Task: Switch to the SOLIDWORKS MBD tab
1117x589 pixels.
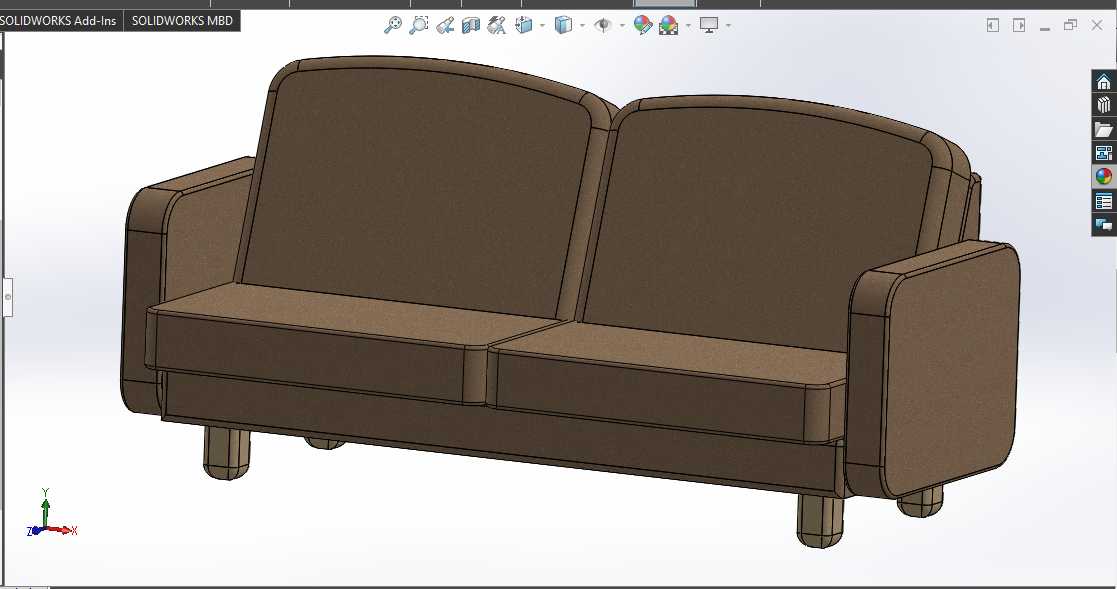Action: pos(182,21)
